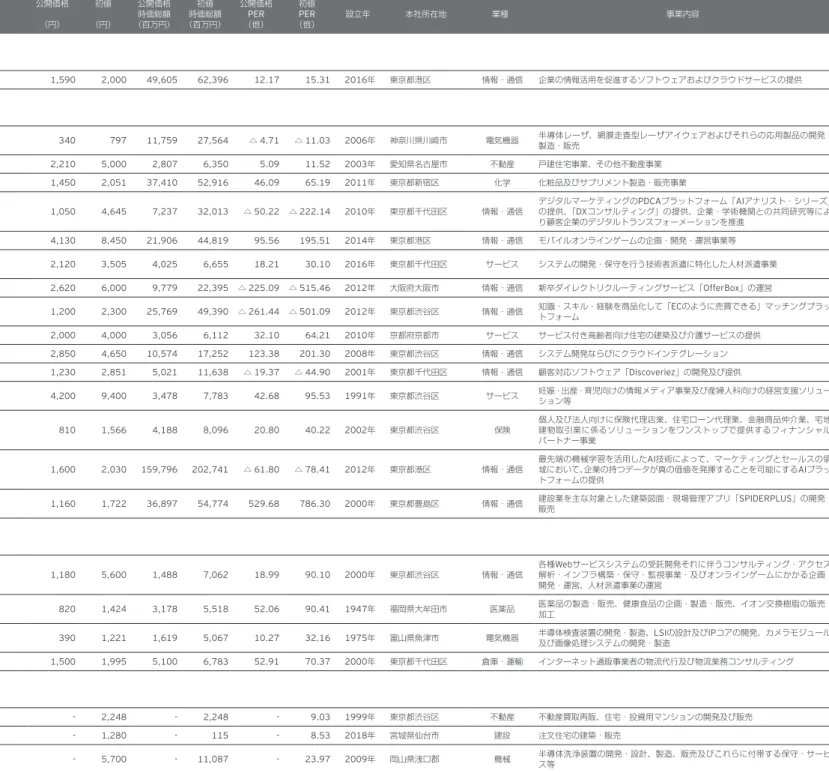Click the 初値時価総額 column header
The image size is (829, 773).
[x=205, y=14]
